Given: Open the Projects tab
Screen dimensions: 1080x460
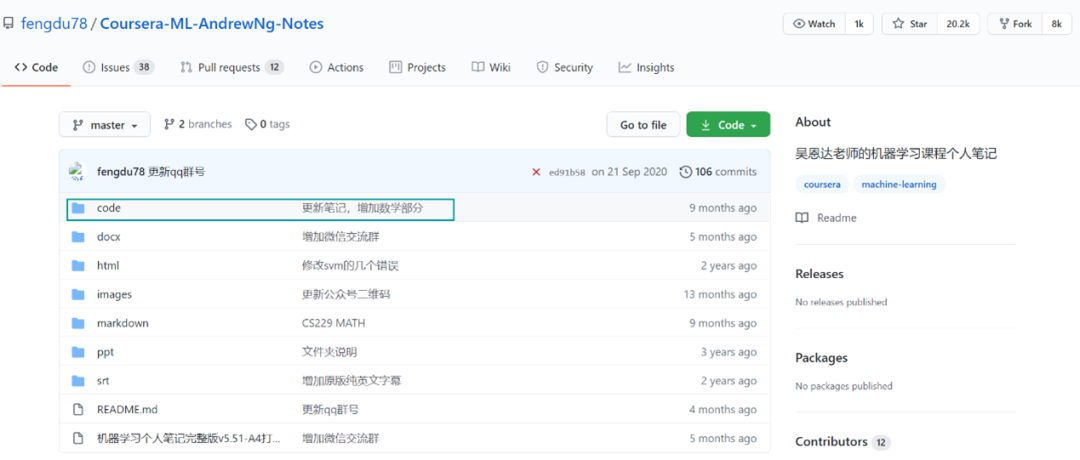Looking at the screenshot, I should coord(417,67).
